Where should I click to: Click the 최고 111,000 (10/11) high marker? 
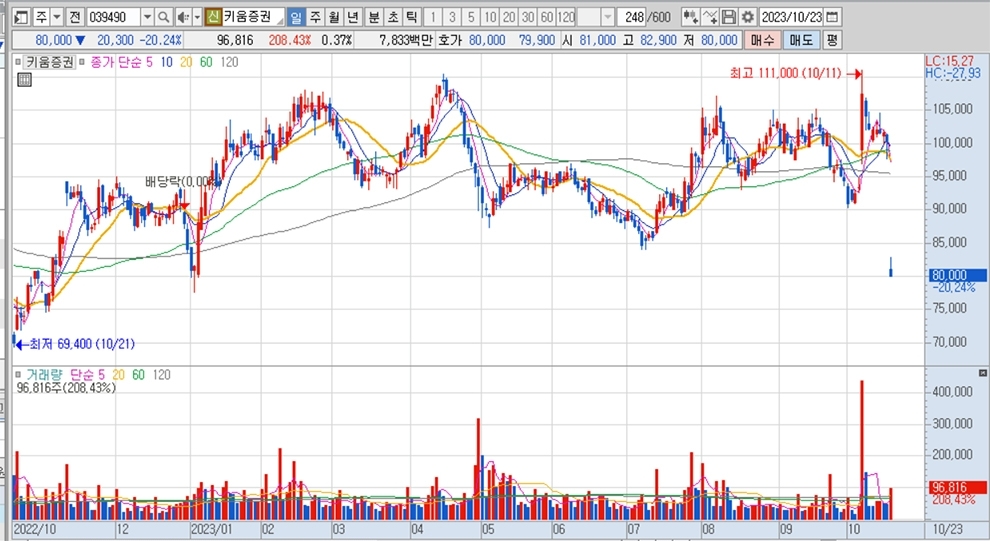(x=785, y=73)
